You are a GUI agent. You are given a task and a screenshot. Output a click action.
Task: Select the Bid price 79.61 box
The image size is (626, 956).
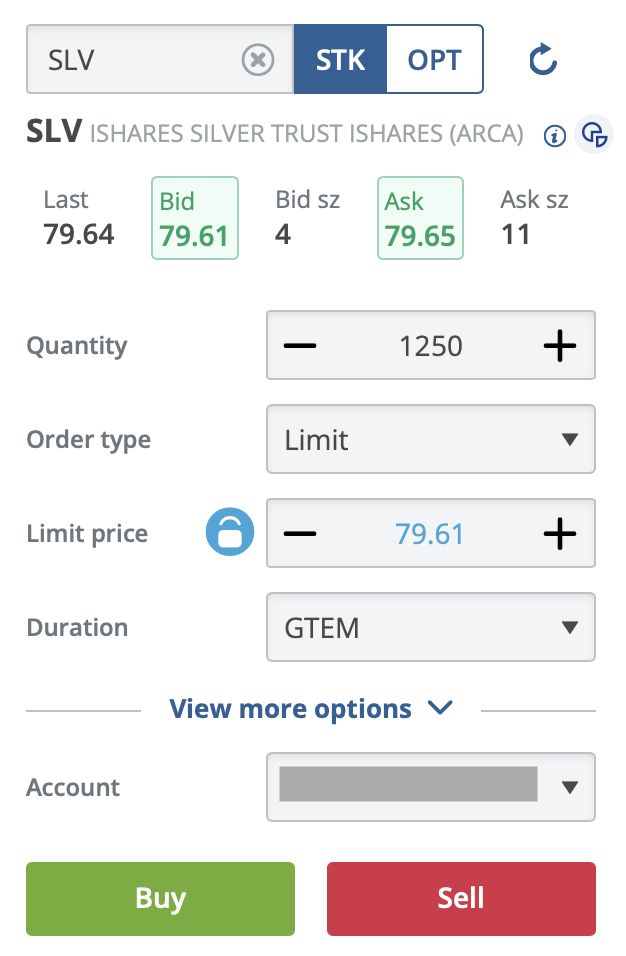point(194,218)
